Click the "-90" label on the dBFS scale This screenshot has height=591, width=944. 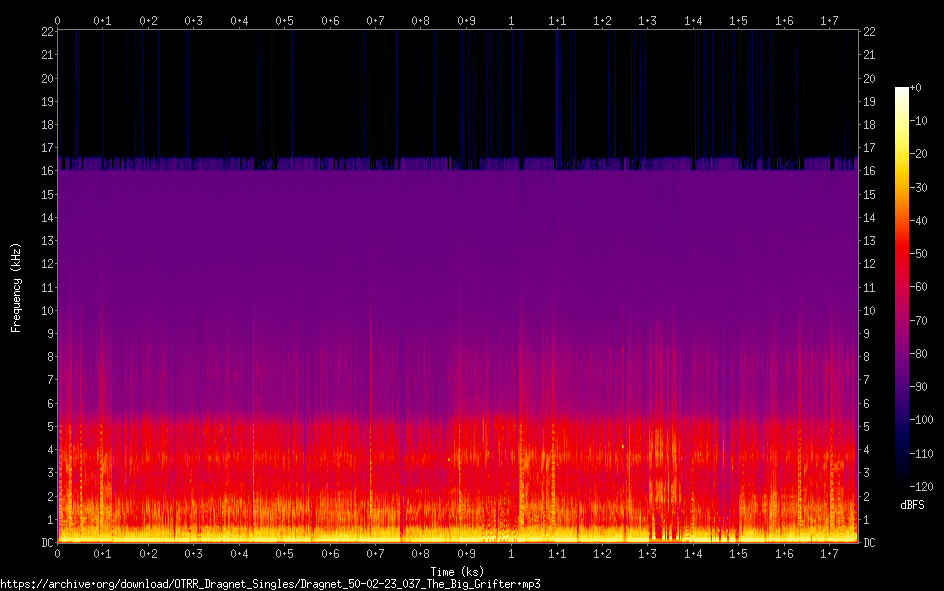click(x=924, y=386)
